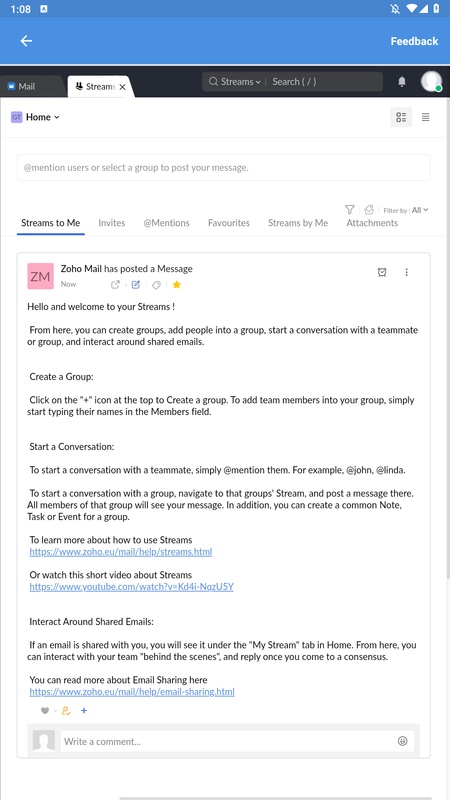Set a reminder with the alarm clock icon
This screenshot has width=450, height=800.
pos(382,272)
